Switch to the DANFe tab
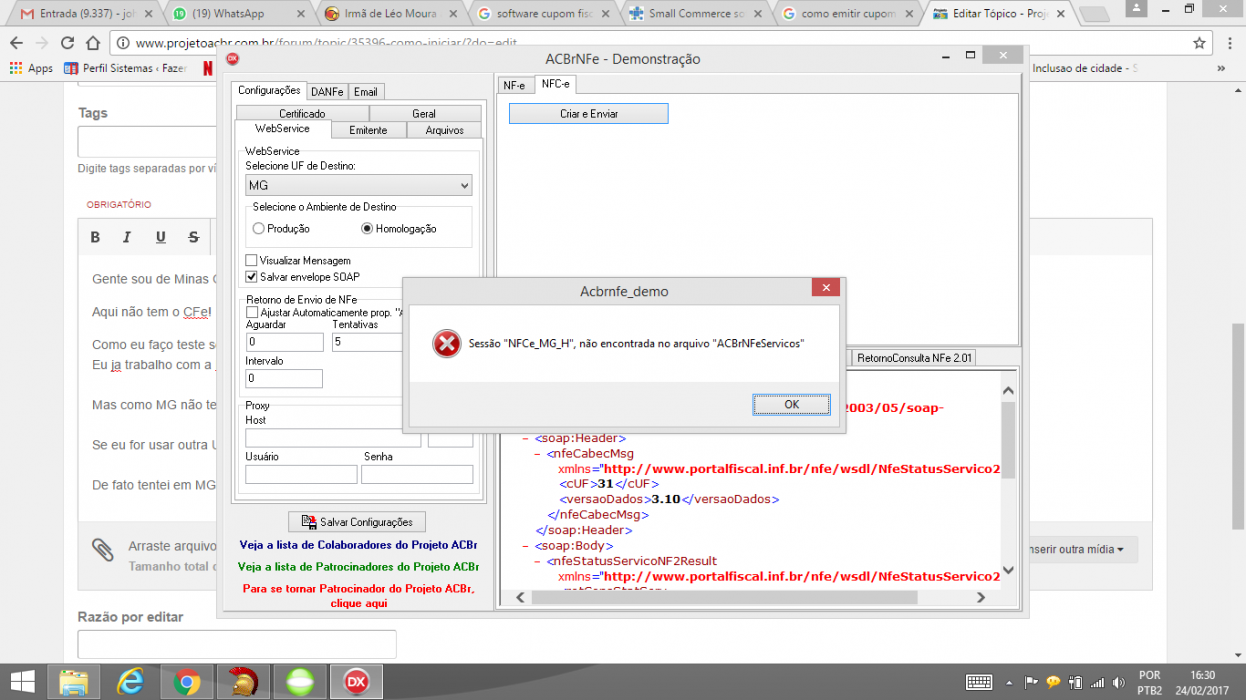This screenshot has width=1246, height=700. (x=326, y=92)
